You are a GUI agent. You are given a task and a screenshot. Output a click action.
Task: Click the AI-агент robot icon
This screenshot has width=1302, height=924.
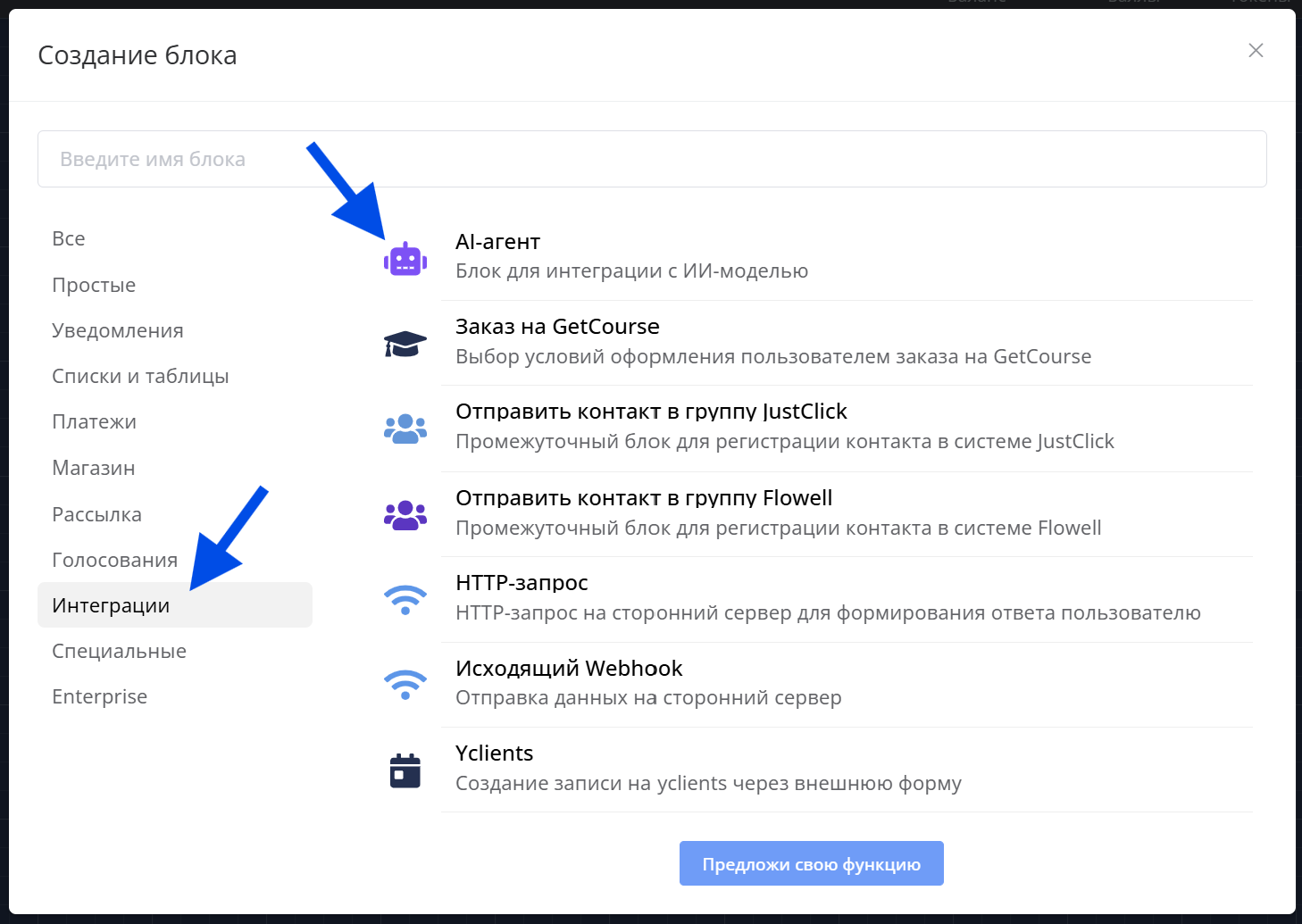pos(405,259)
